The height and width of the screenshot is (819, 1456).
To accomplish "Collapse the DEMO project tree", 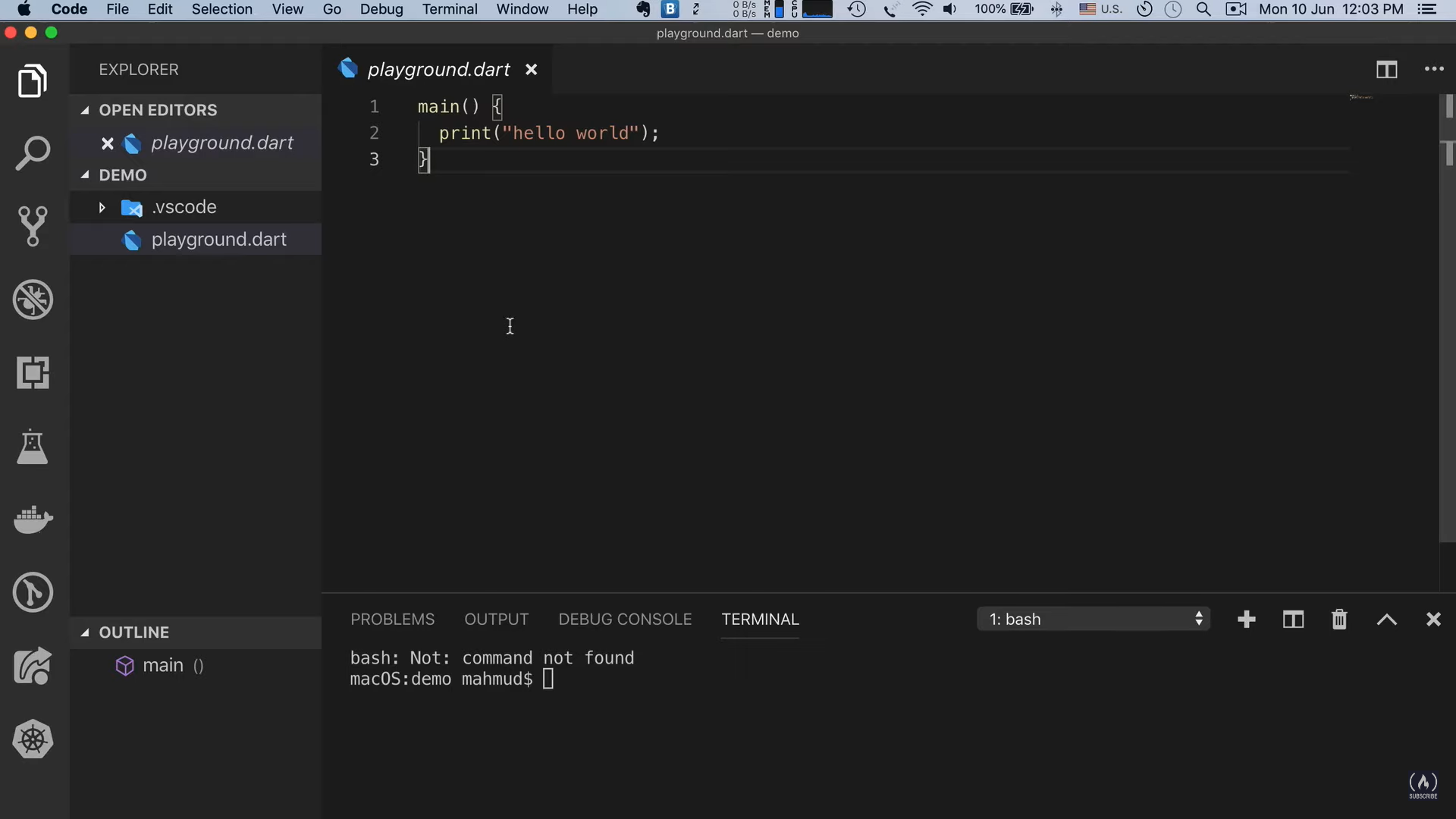I will click(x=85, y=175).
